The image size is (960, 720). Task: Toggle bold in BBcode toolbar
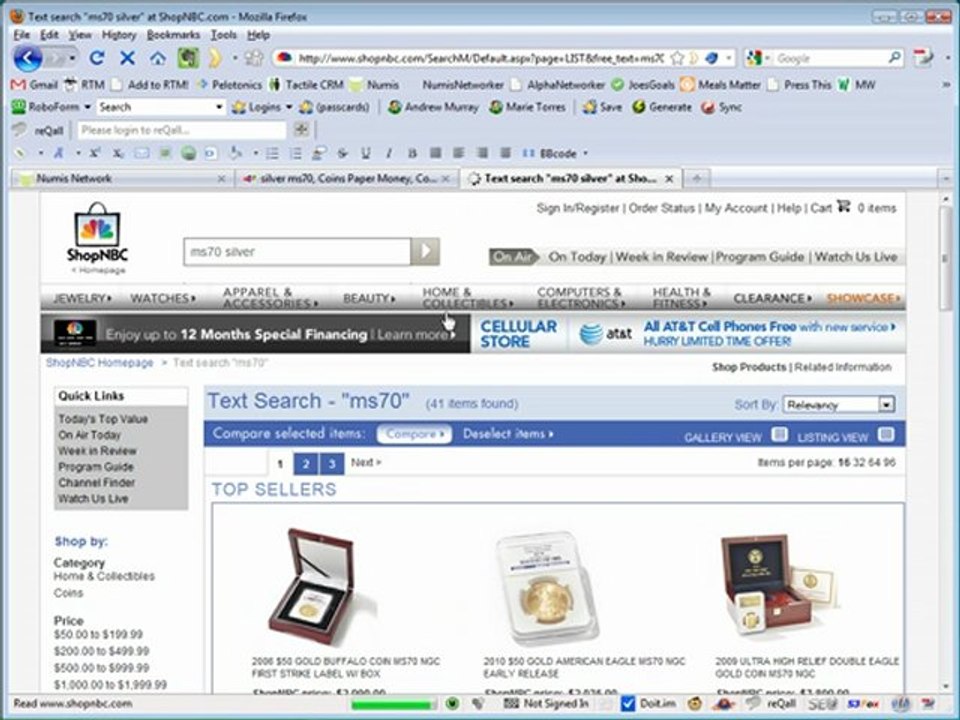point(412,153)
